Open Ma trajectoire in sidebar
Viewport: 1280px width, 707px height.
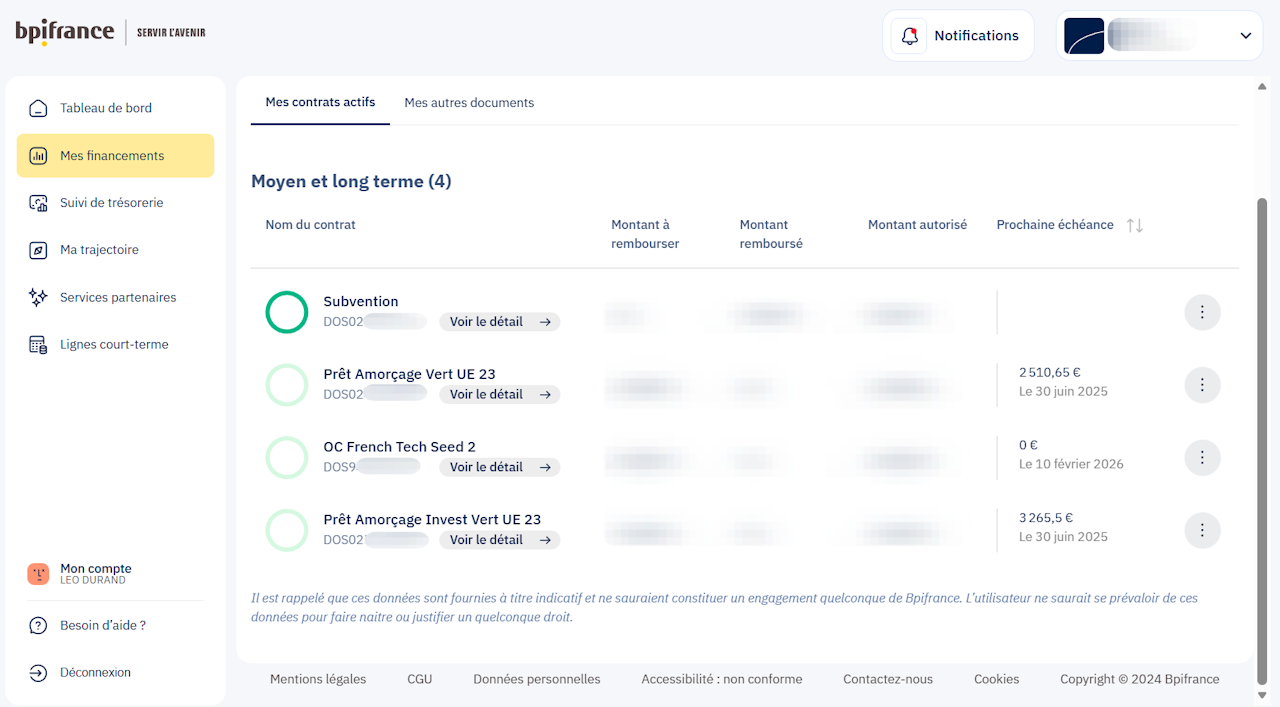point(99,250)
